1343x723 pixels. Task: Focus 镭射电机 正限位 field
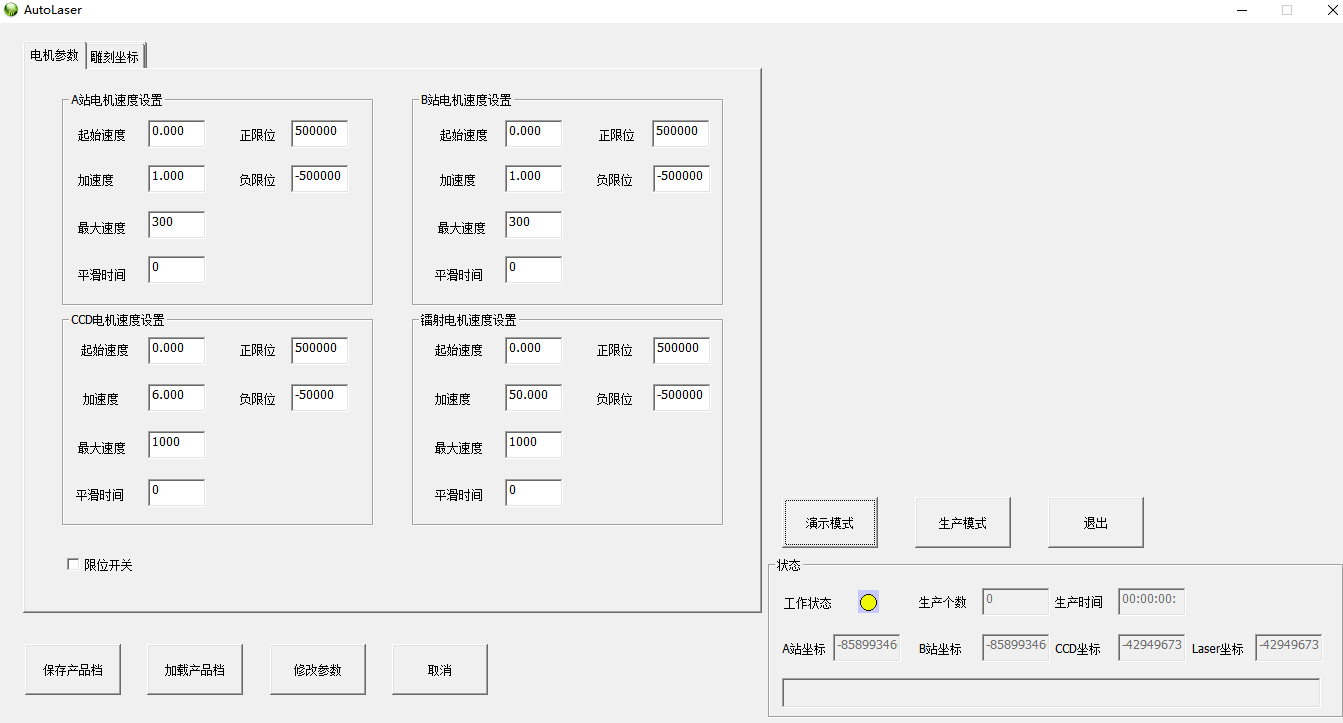click(682, 351)
